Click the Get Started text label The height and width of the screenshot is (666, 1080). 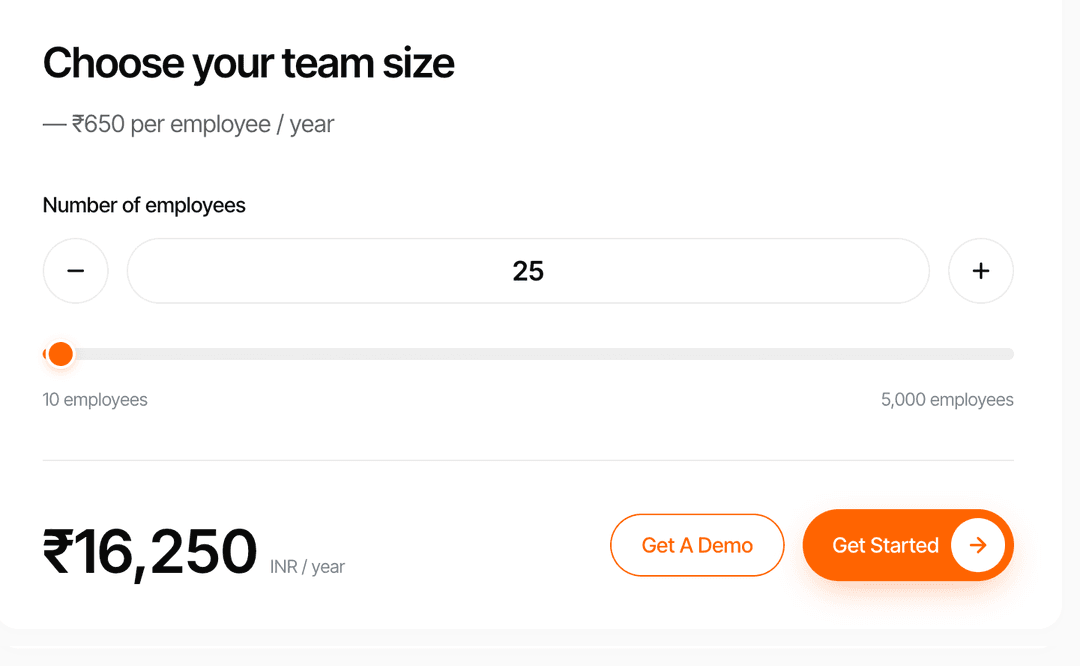[x=885, y=545]
